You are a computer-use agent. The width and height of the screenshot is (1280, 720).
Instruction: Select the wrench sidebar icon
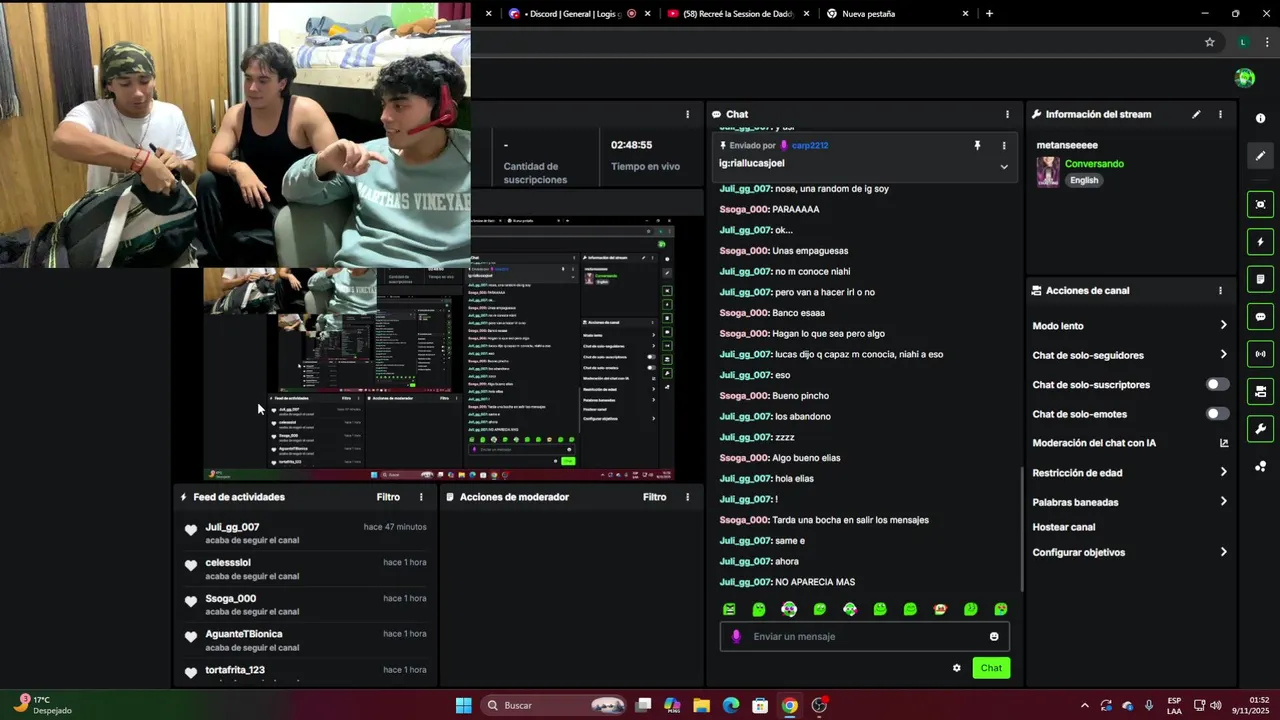[1260, 429]
